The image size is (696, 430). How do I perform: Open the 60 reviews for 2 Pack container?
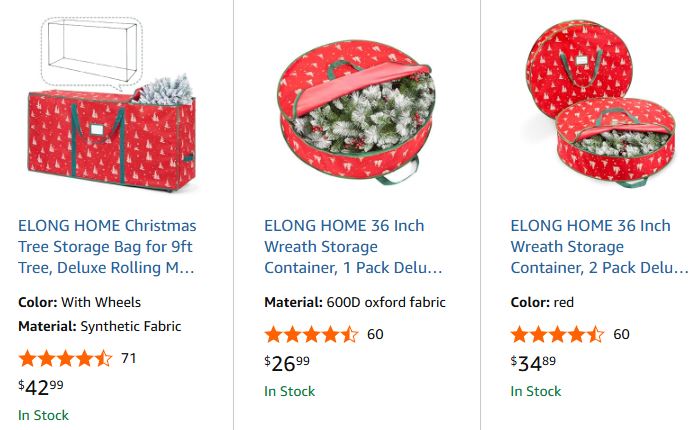[621, 334]
